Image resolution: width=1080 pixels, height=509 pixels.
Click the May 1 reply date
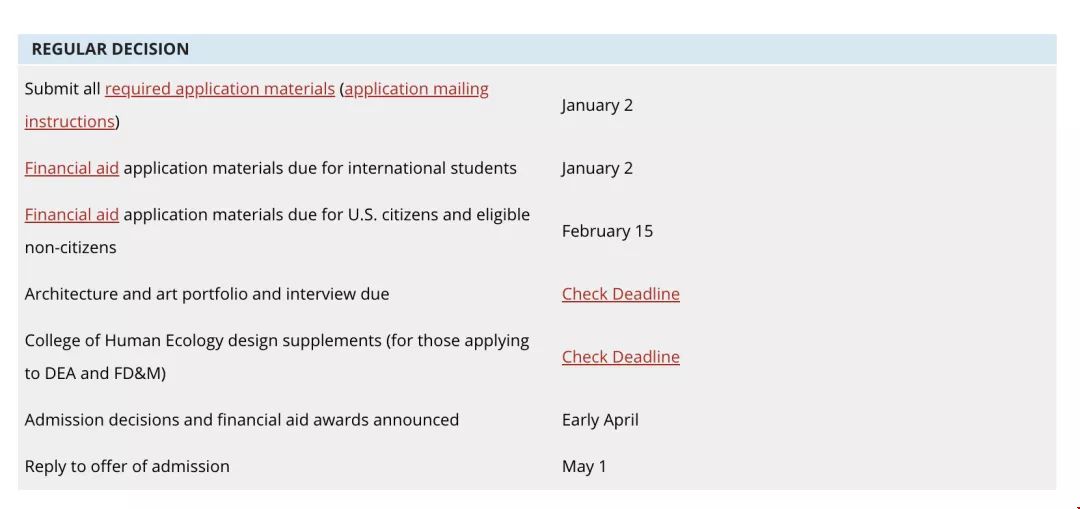[x=584, y=466]
